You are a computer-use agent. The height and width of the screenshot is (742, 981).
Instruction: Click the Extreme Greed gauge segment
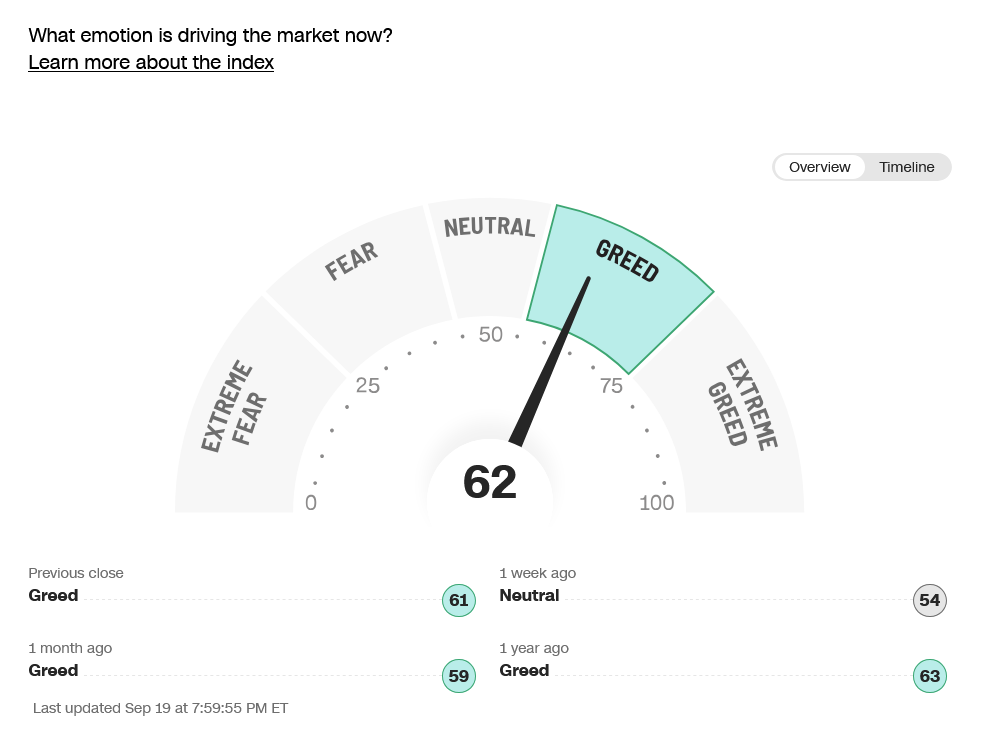pos(745,410)
